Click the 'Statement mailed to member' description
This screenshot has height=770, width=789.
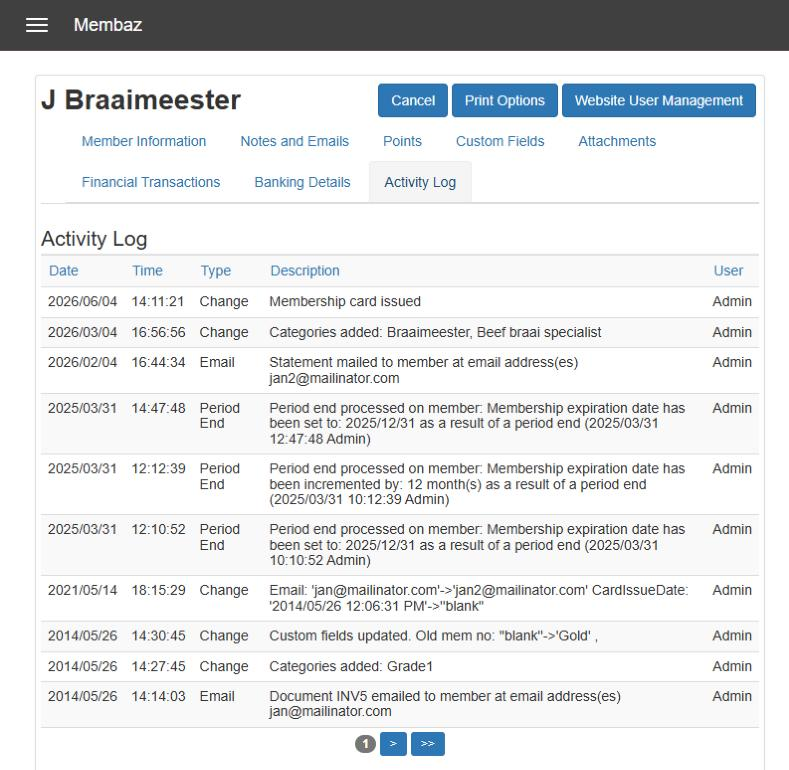pyautogui.click(x=424, y=370)
